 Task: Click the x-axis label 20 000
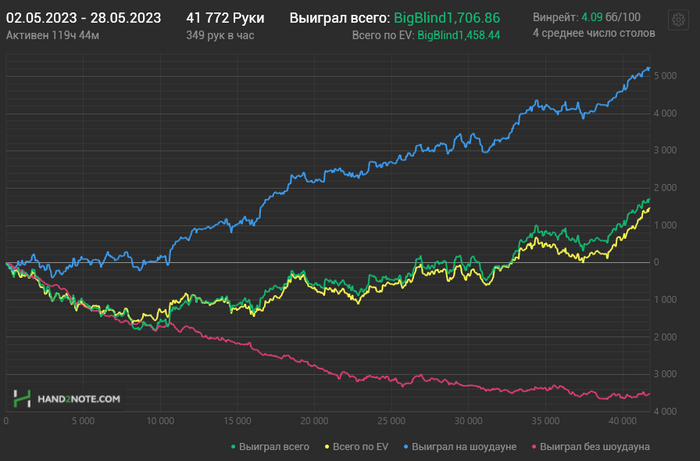click(x=314, y=421)
